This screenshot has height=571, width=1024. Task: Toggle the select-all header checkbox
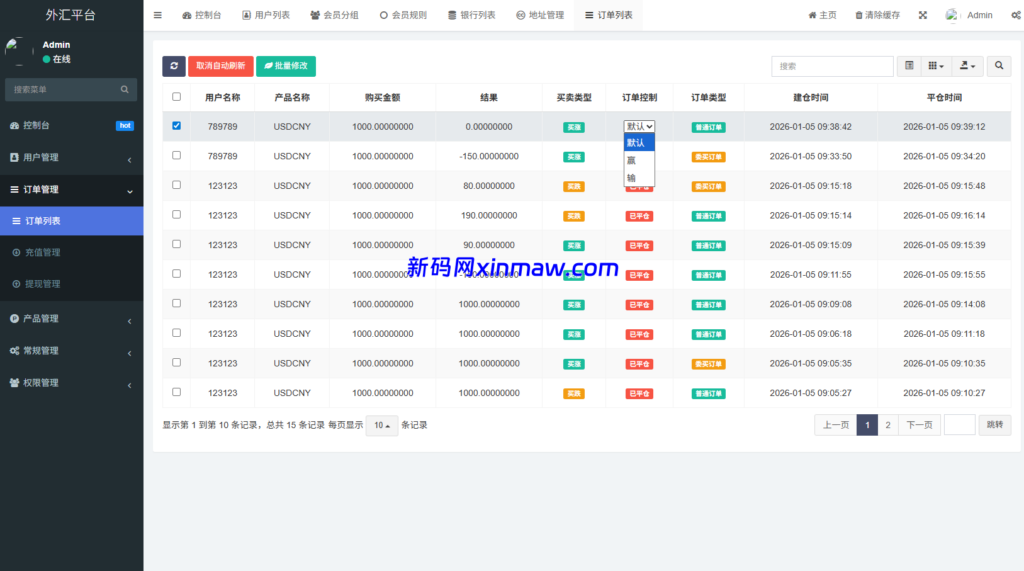[x=176, y=97]
